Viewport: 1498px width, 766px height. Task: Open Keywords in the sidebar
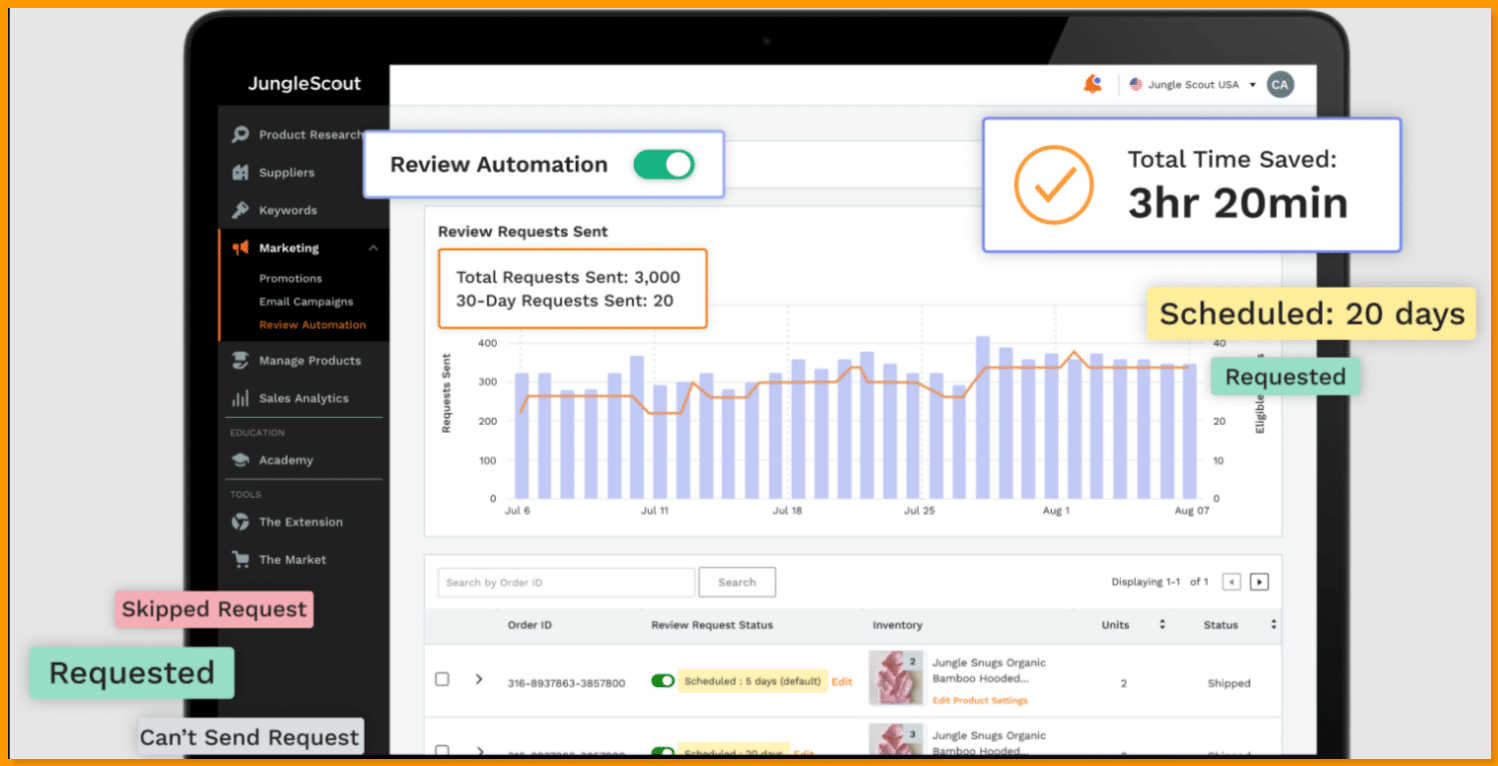pos(287,210)
